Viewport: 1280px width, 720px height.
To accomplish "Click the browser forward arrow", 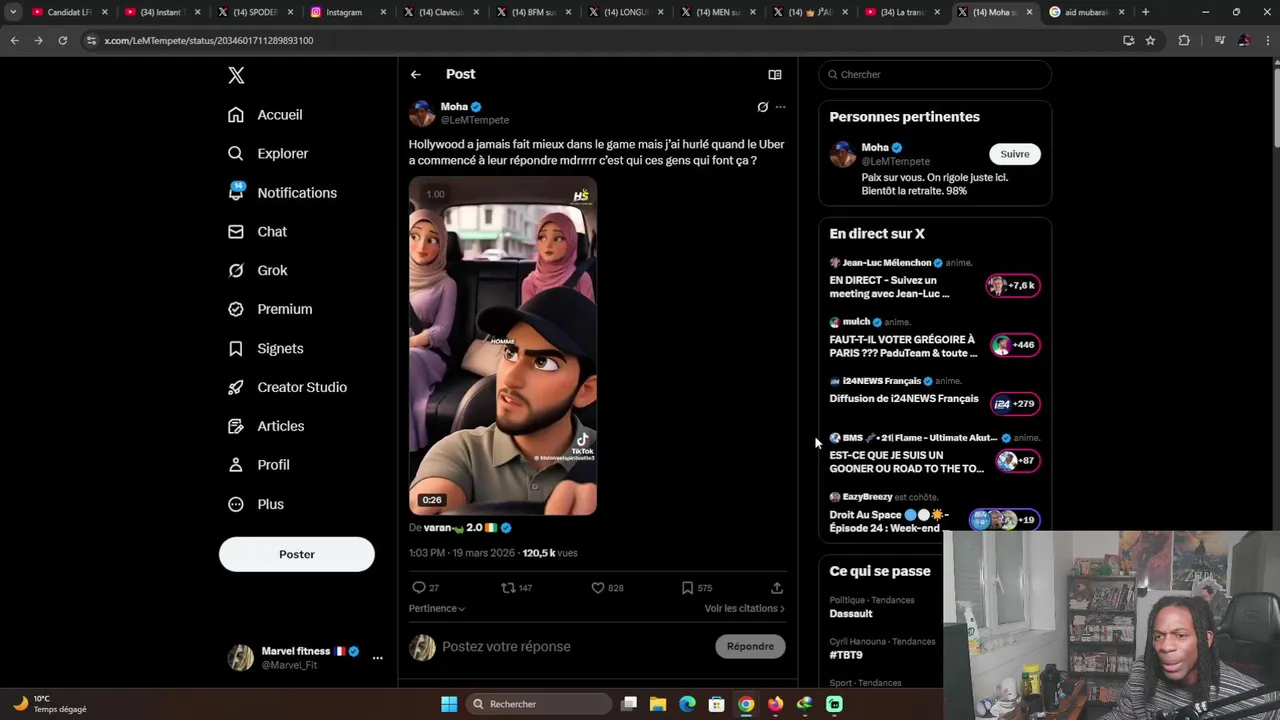I will tap(38, 40).
